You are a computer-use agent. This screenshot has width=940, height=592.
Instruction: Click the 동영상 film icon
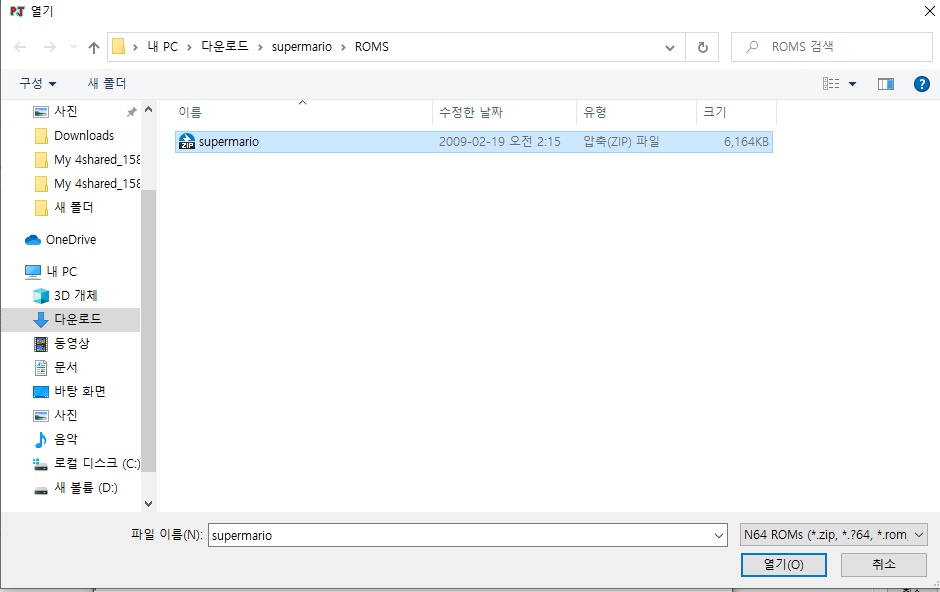pyautogui.click(x=41, y=344)
